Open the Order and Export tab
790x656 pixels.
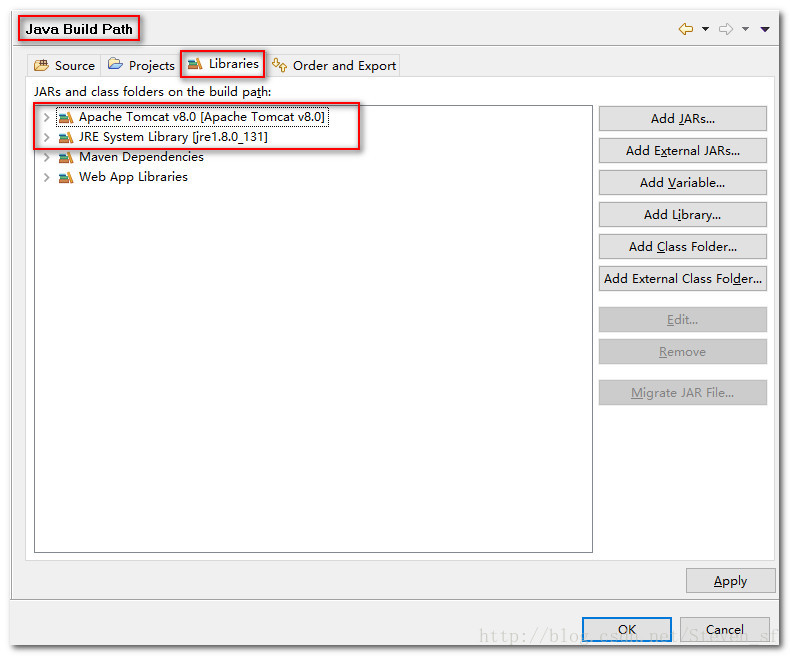[334, 65]
